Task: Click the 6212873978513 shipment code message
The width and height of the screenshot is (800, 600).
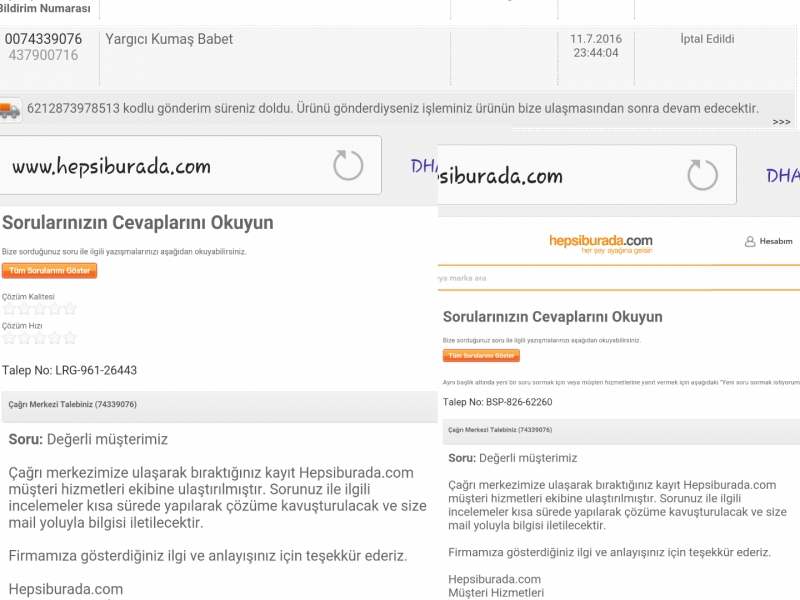Action: pyautogui.click(x=393, y=108)
